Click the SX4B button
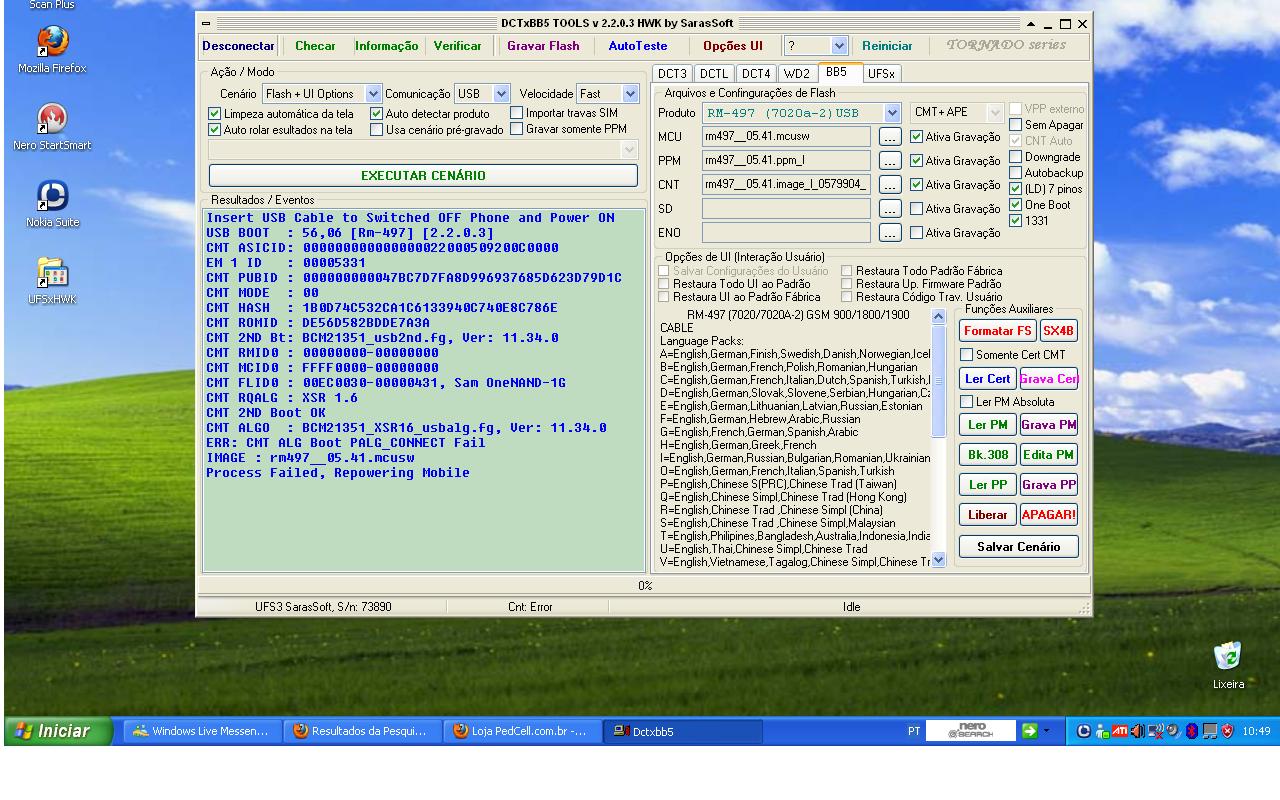This screenshot has width=1280, height=800. 1058,331
